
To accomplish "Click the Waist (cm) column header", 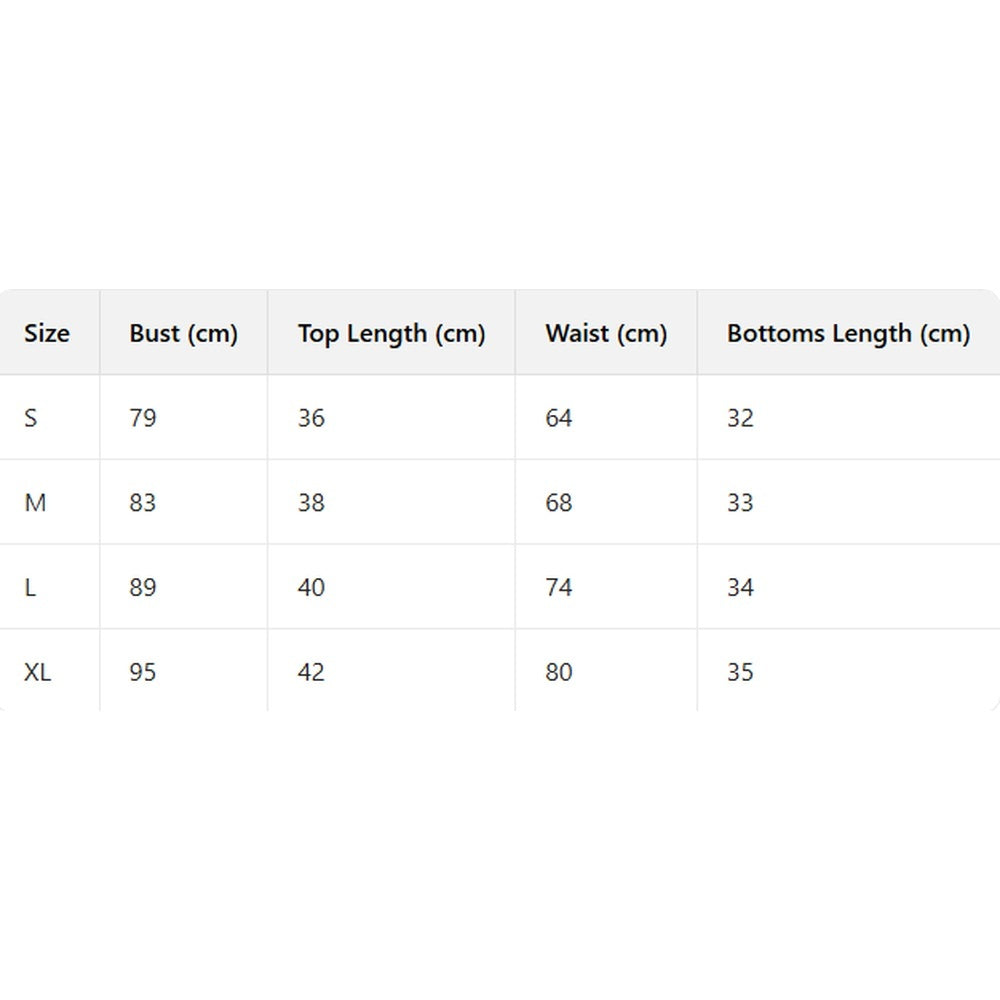I will click(x=606, y=333).
